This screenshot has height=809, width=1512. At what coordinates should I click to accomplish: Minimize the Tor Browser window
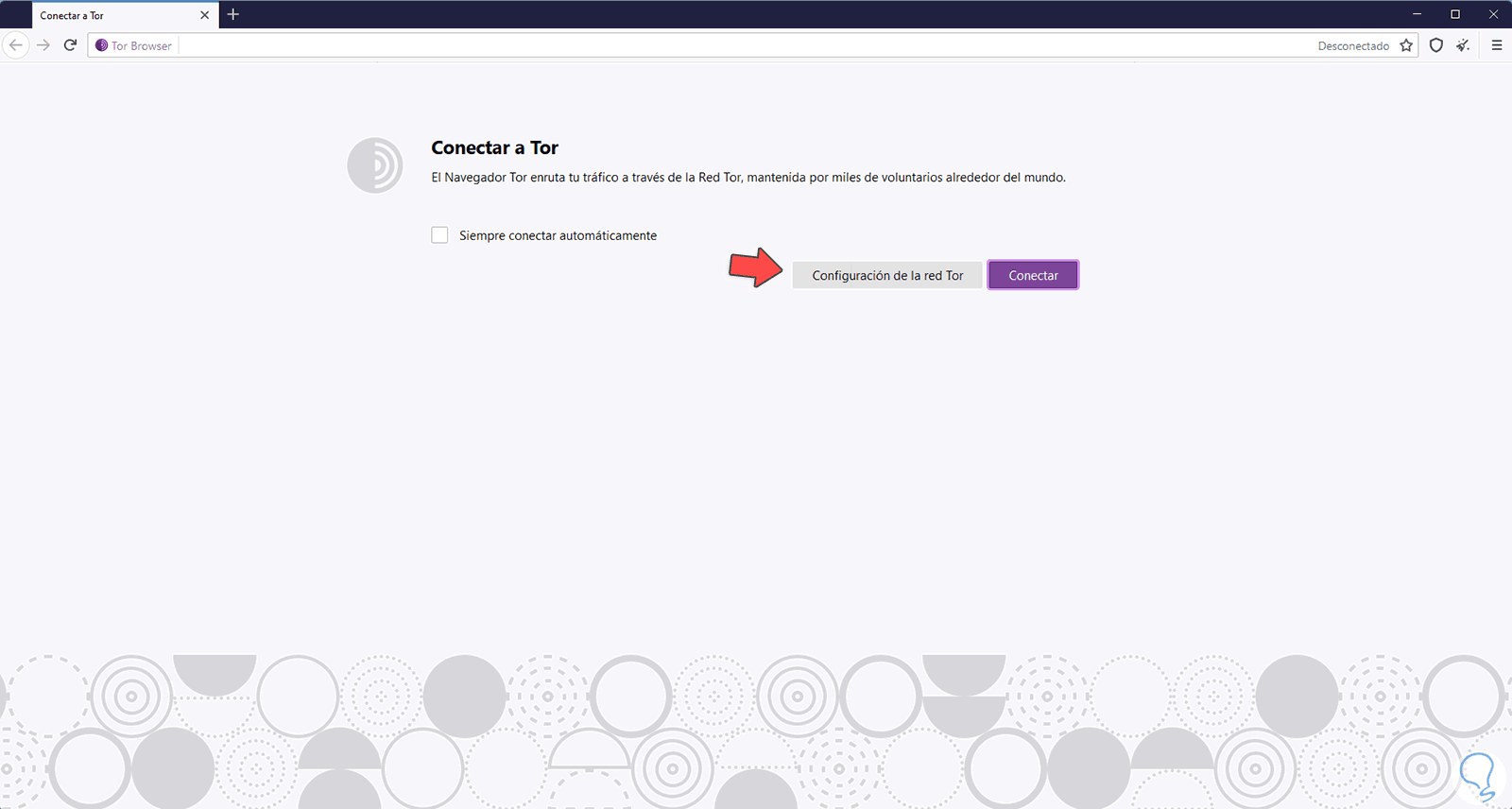tap(1417, 14)
